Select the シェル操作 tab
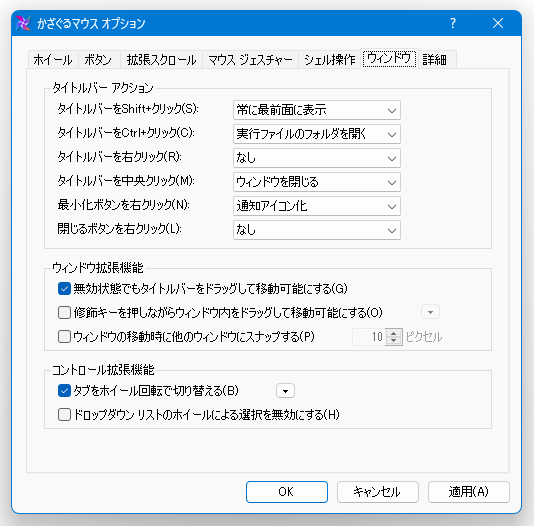The width and height of the screenshot is (534, 526). point(330,60)
